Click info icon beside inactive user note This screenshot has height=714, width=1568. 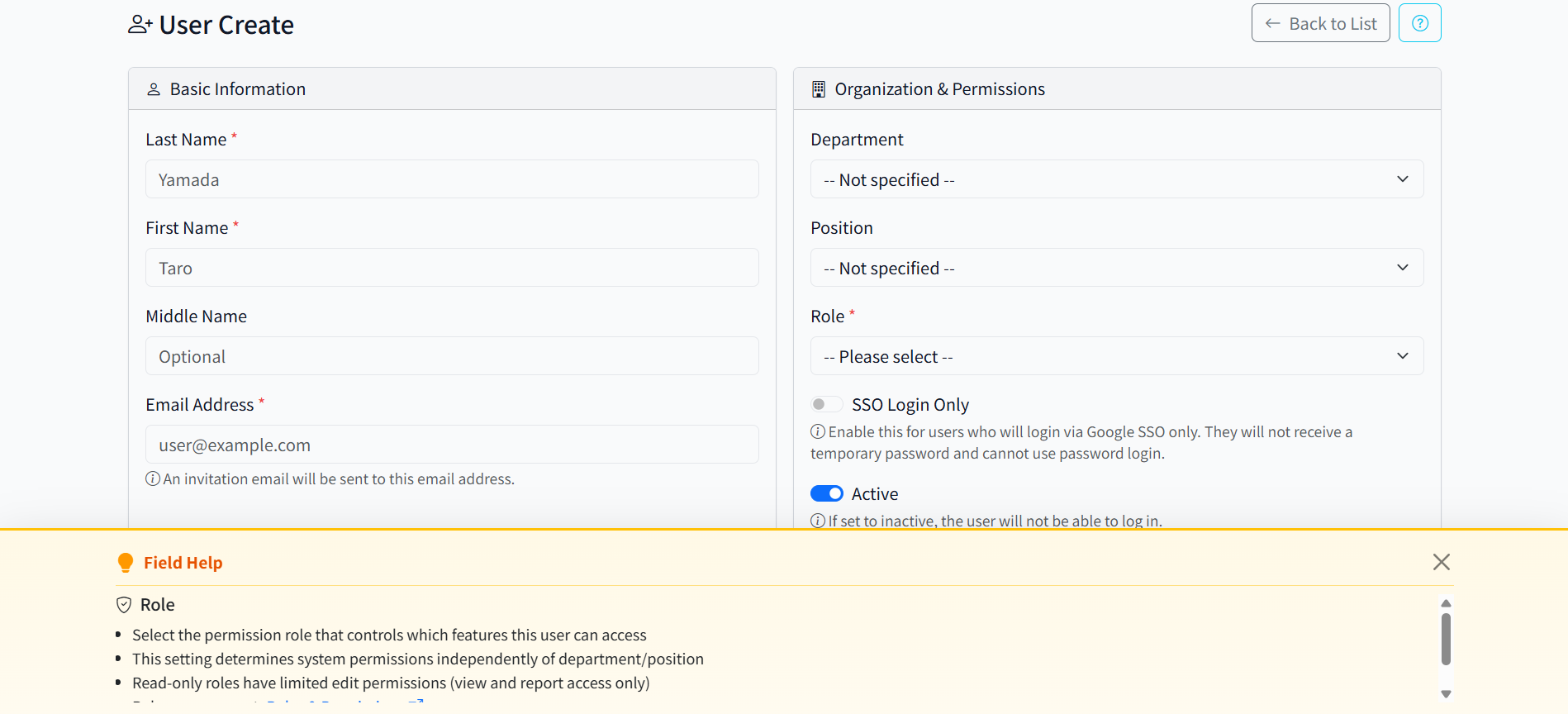pos(818,521)
